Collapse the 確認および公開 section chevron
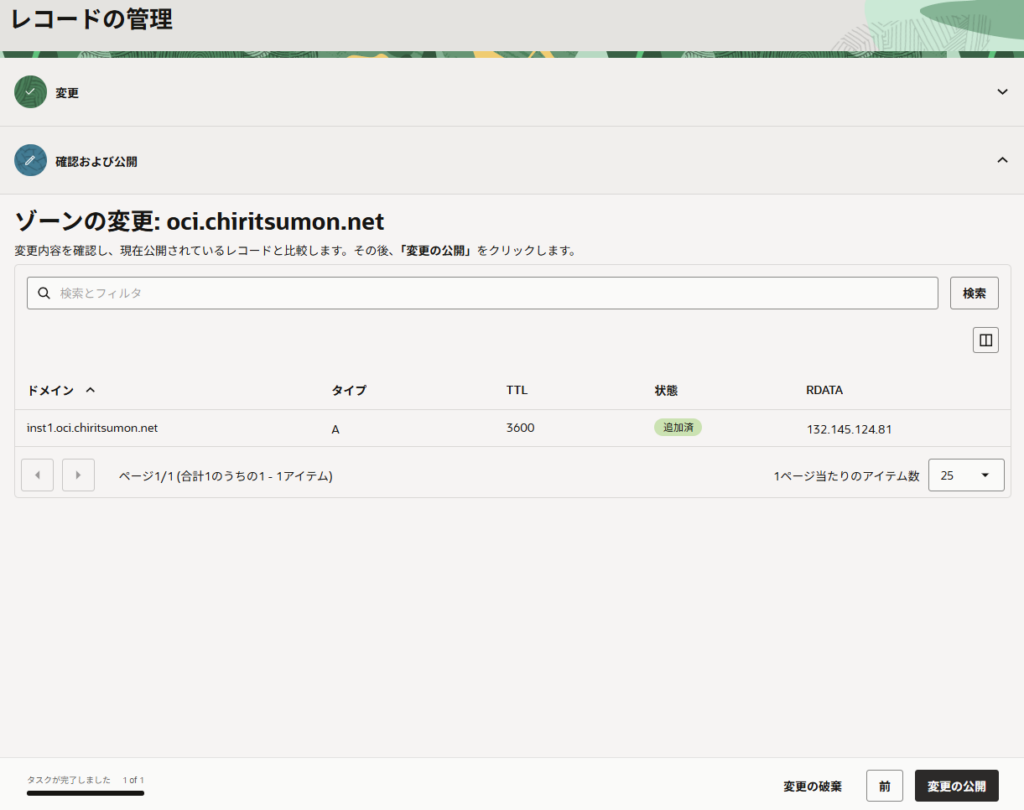The width and height of the screenshot is (1024, 810). tap(1002, 160)
